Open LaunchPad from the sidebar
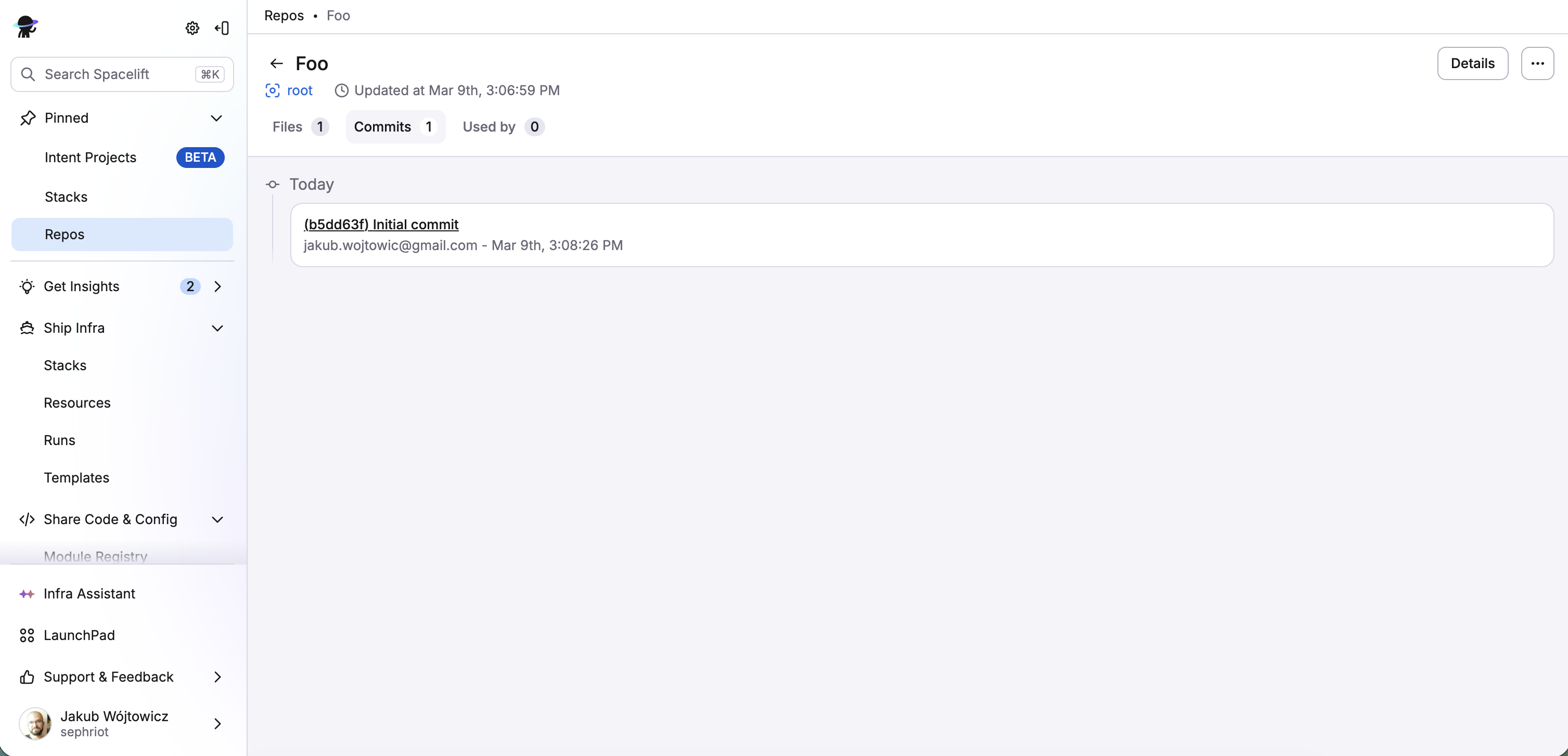Viewport: 1568px width, 756px height. [x=78, y=635]
